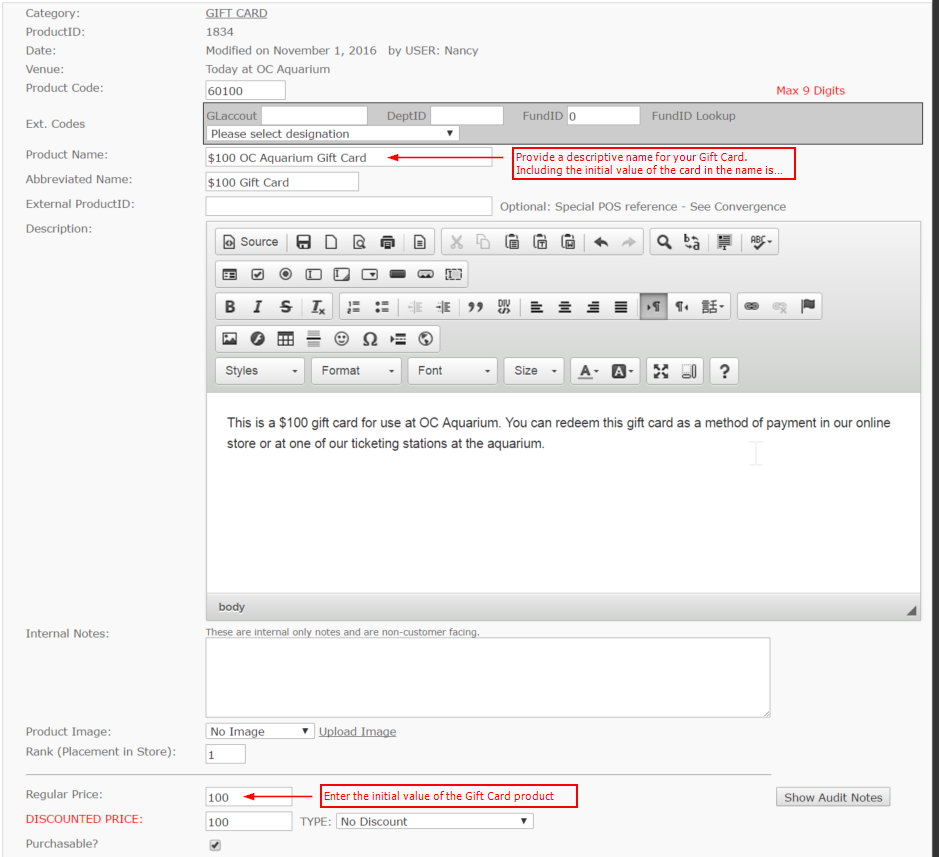Click the Preview document icon
The image size is (939, 857).
[x=359, y=242]
